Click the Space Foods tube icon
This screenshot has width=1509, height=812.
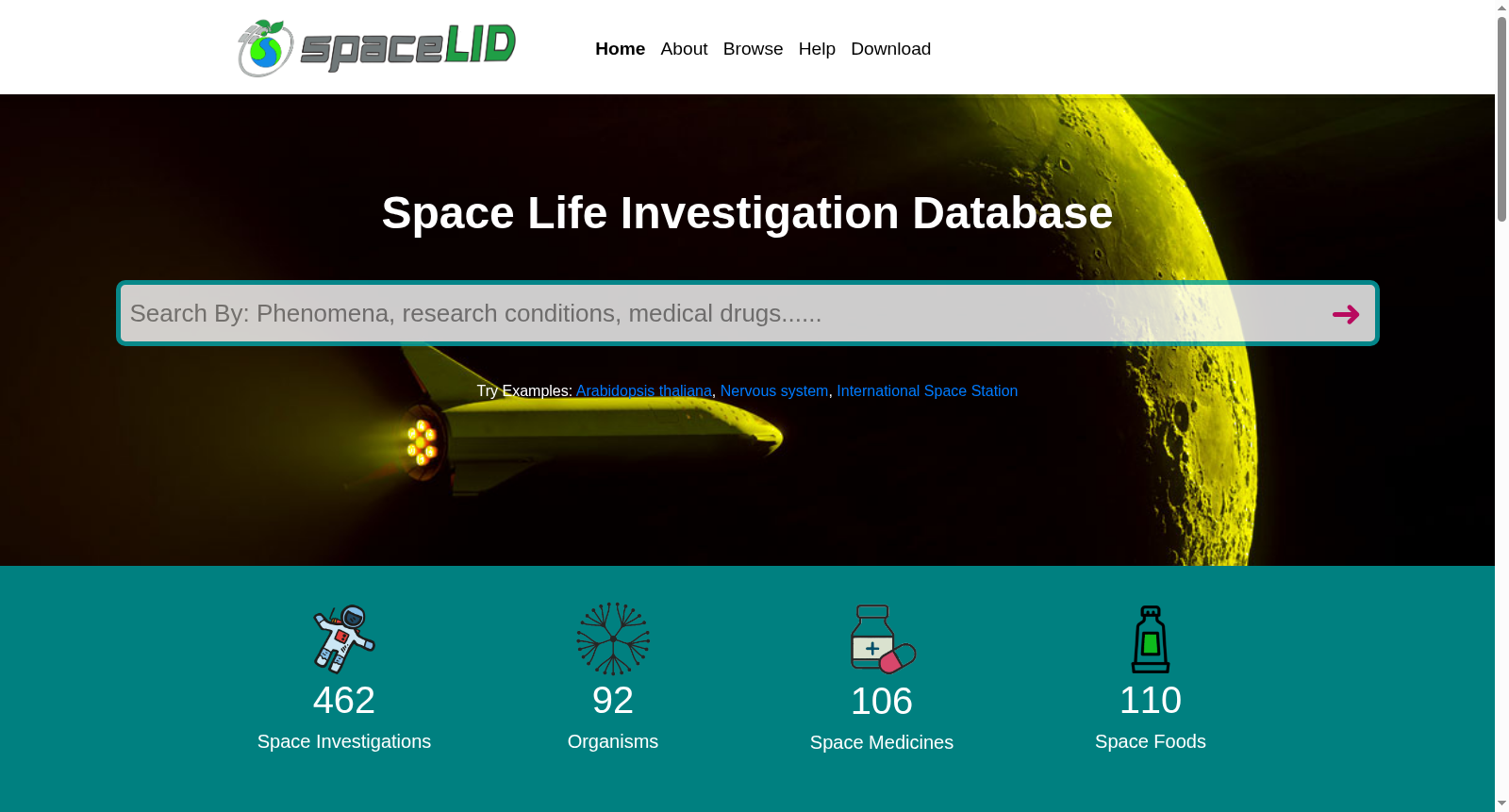(1151, 639)
